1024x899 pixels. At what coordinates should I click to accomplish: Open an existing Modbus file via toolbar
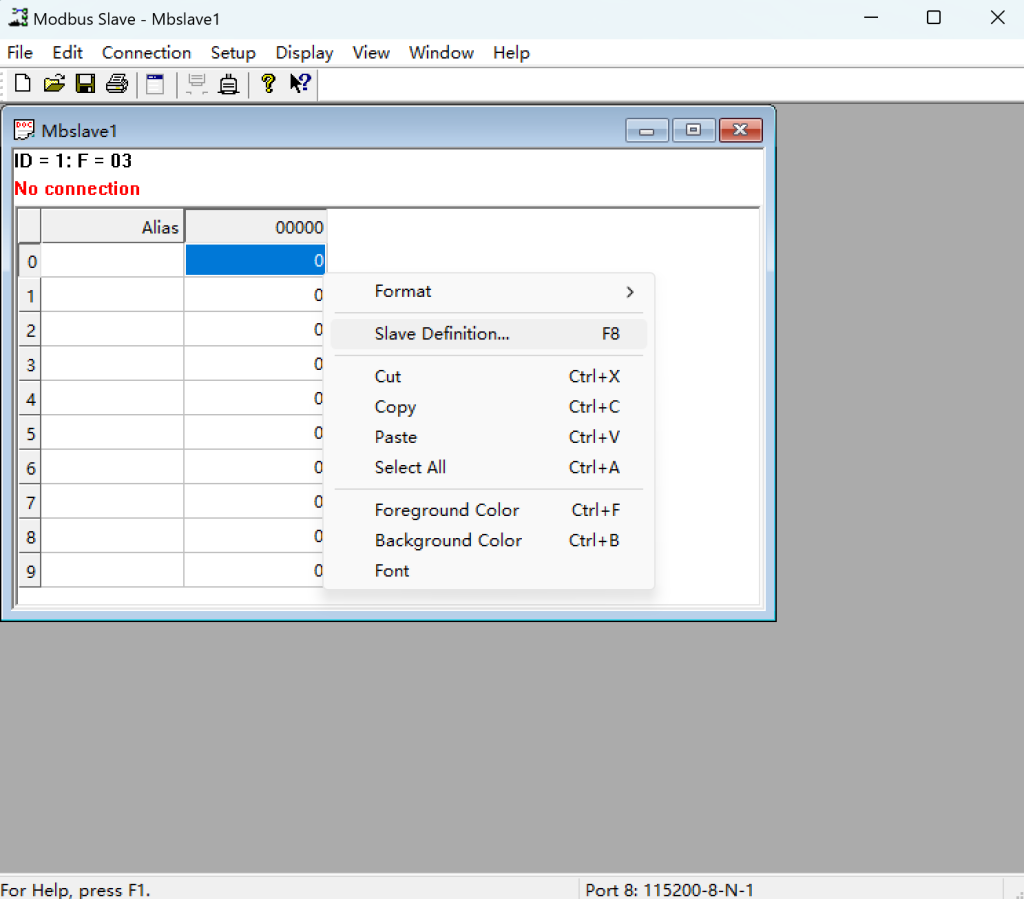pos(54,83)
